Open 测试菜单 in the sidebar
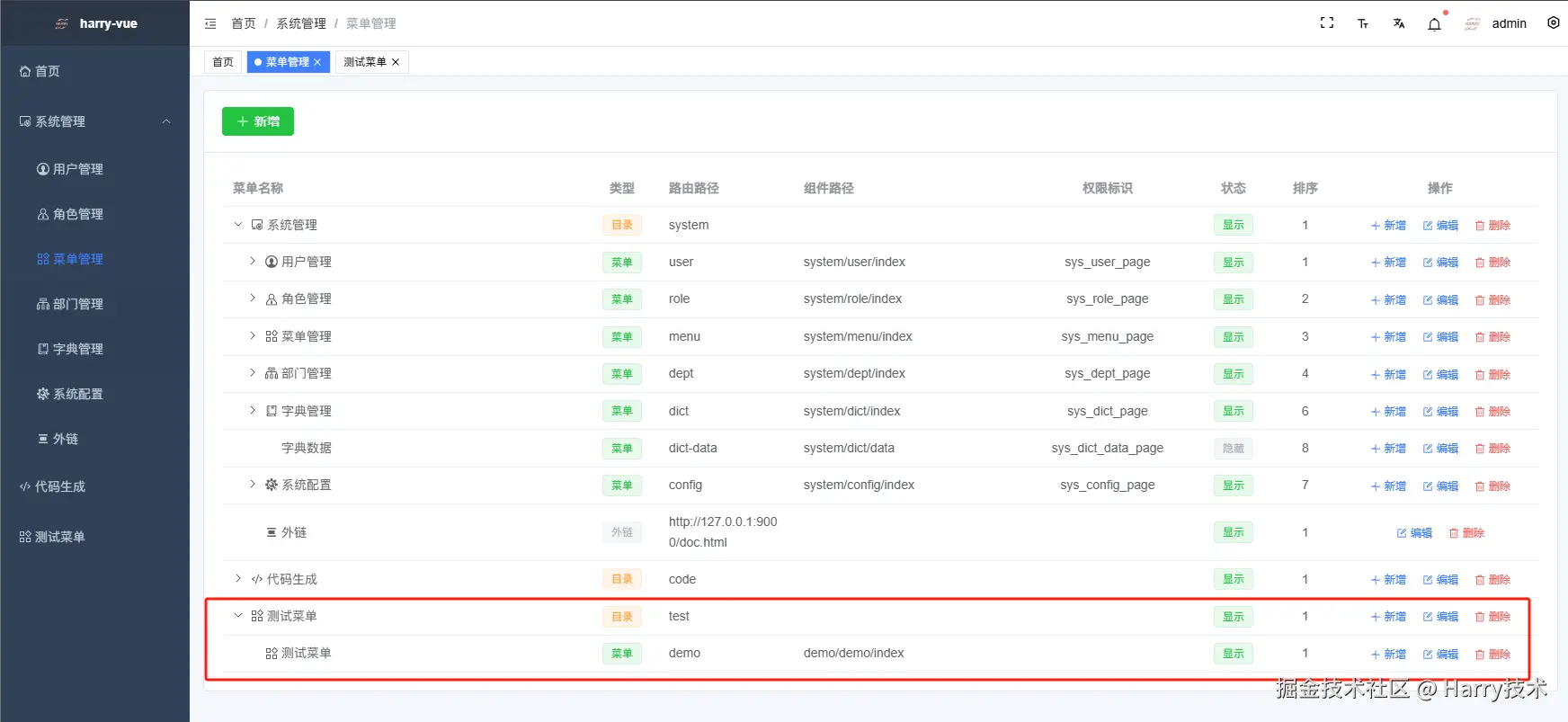1568x722 pixels. [x=94, y=537]
